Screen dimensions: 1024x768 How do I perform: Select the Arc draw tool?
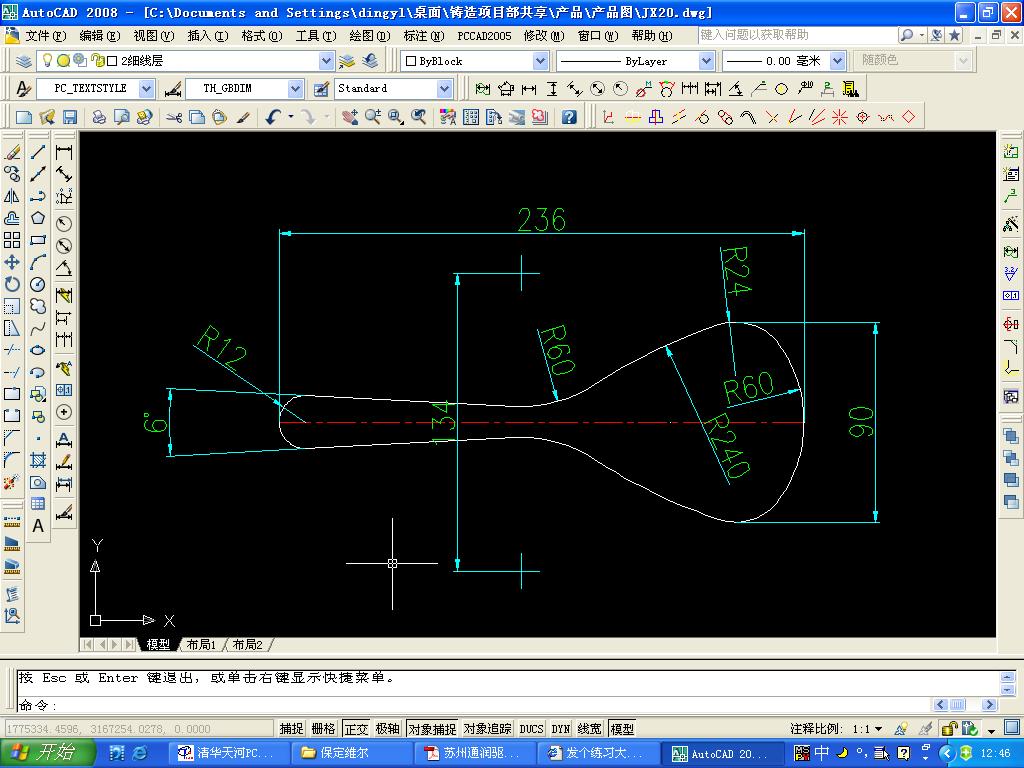point(38,262)
